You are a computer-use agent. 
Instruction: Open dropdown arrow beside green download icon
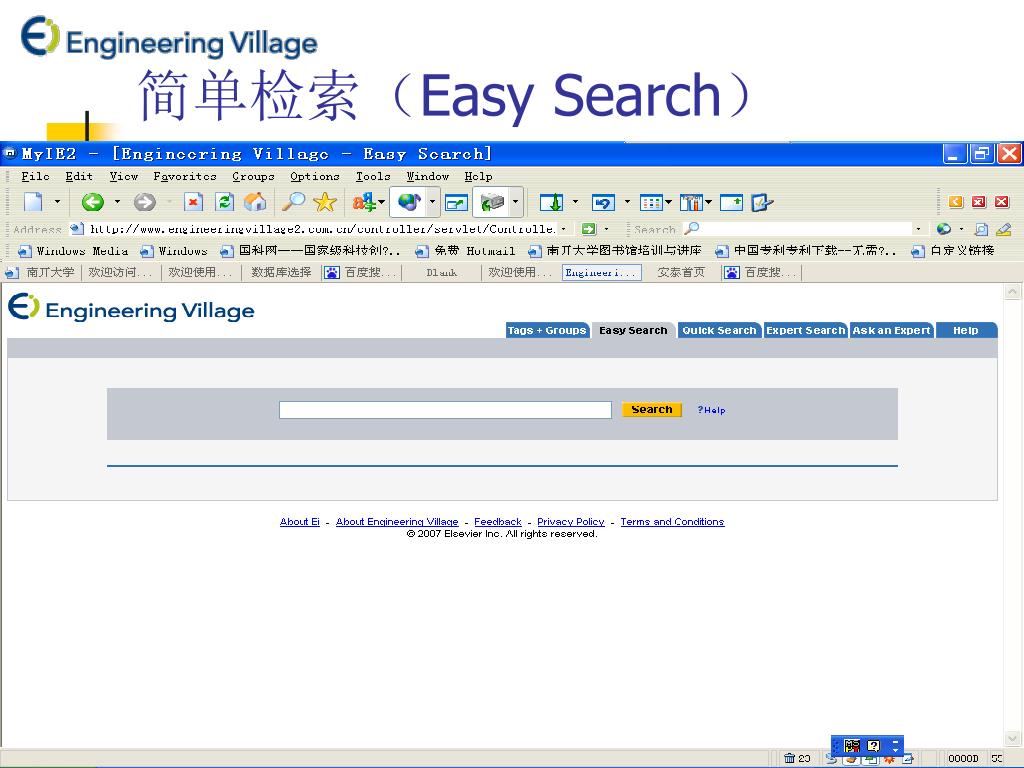click(575, 202)
